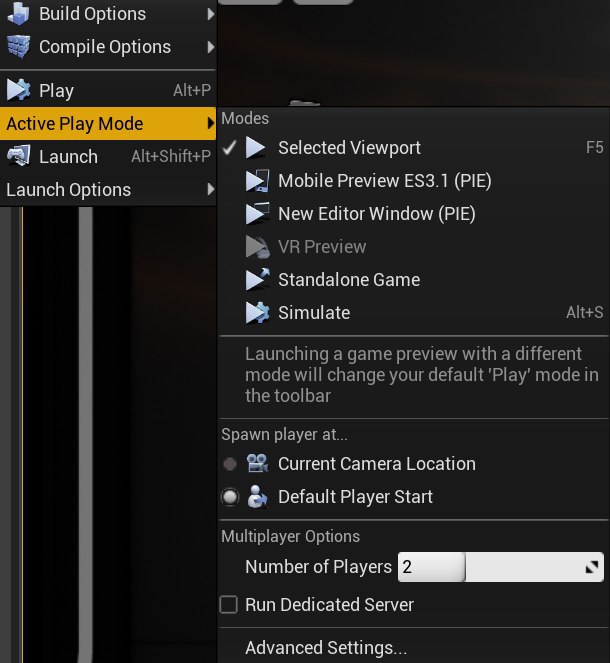Select Current Camera Location radio button

point(230,464)
